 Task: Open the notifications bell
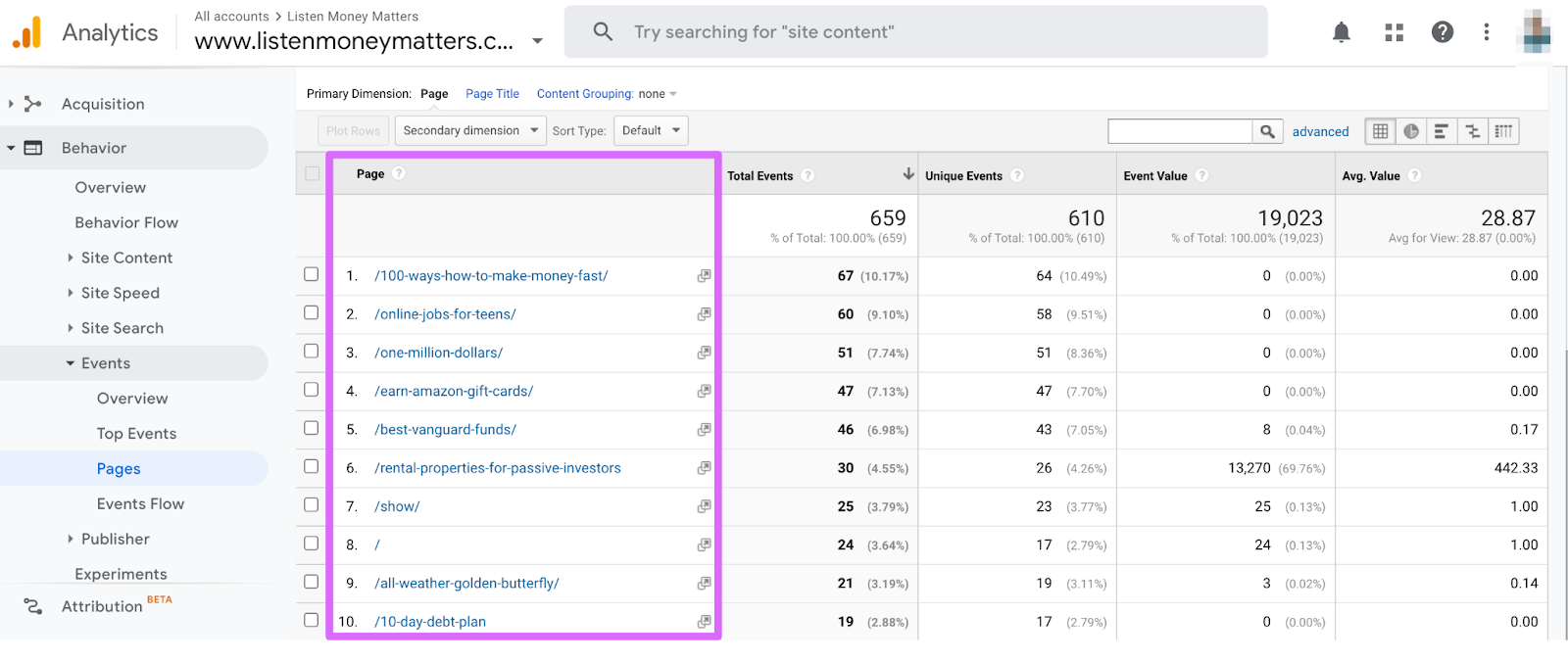(x=1342, y=32)
